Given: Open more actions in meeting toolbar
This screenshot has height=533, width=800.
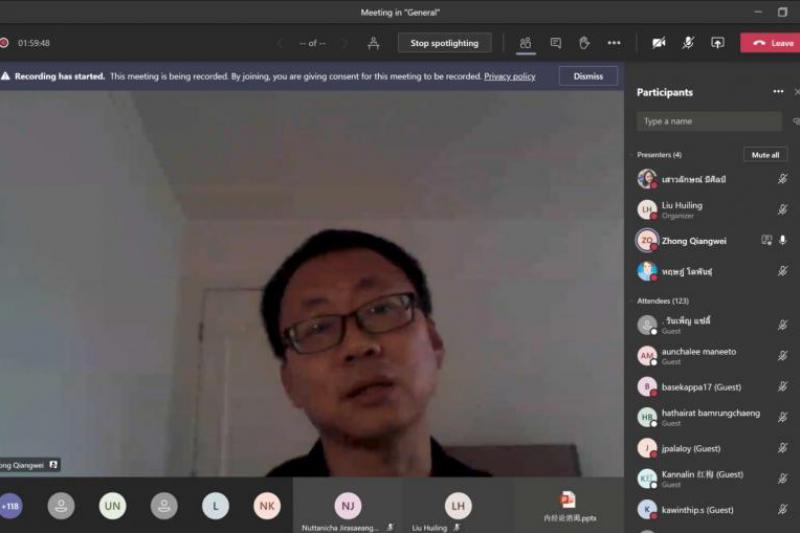Looking at the screenshot, I should point(614,43).
